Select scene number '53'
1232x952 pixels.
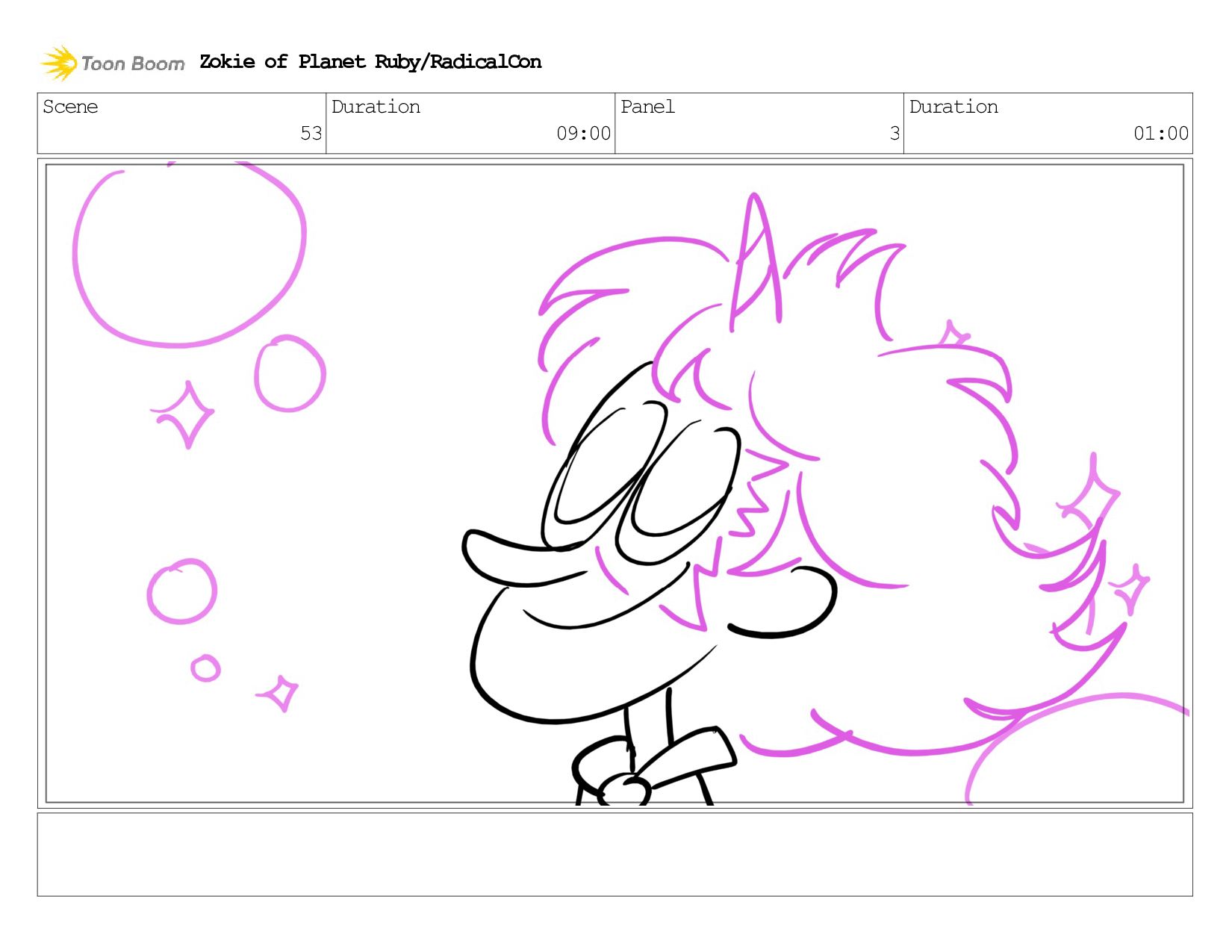tap(311, 134)
